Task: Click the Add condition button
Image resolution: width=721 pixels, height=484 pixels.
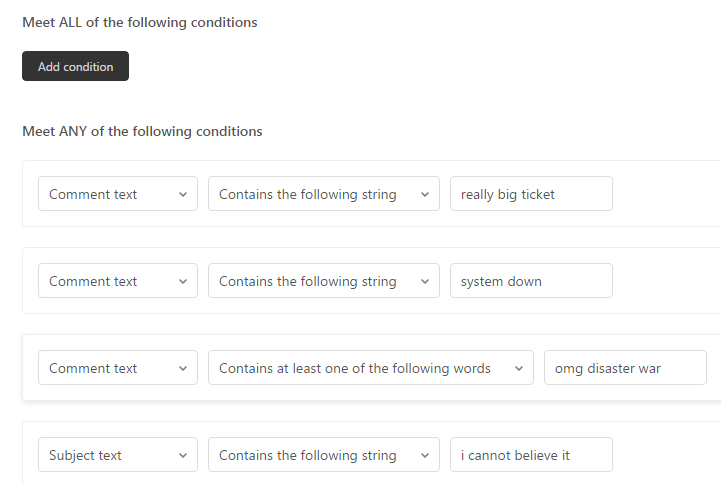Action: 75,66
